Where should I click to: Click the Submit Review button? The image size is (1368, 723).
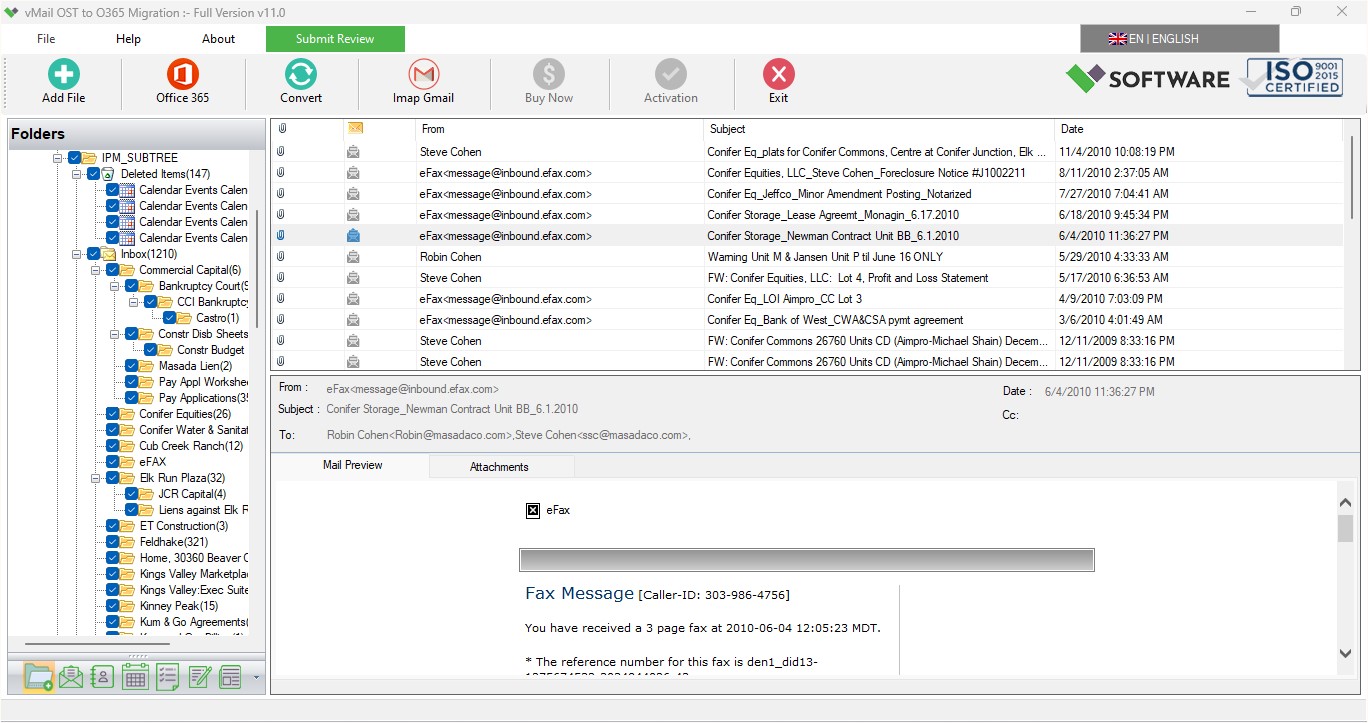click(335, 39)
